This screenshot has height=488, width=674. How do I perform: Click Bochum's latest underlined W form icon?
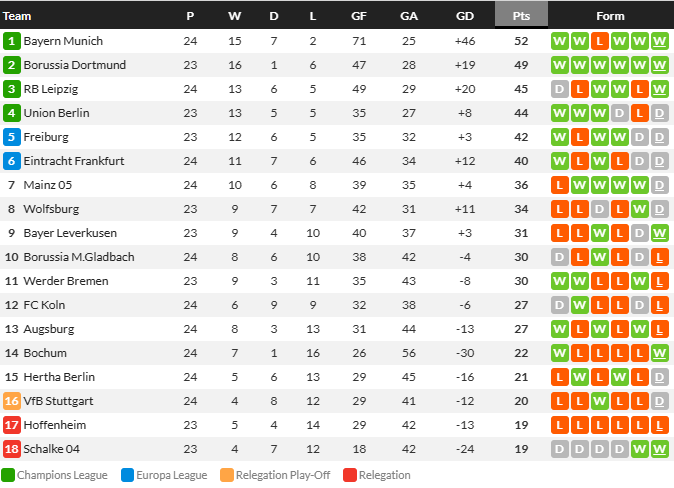659,353
